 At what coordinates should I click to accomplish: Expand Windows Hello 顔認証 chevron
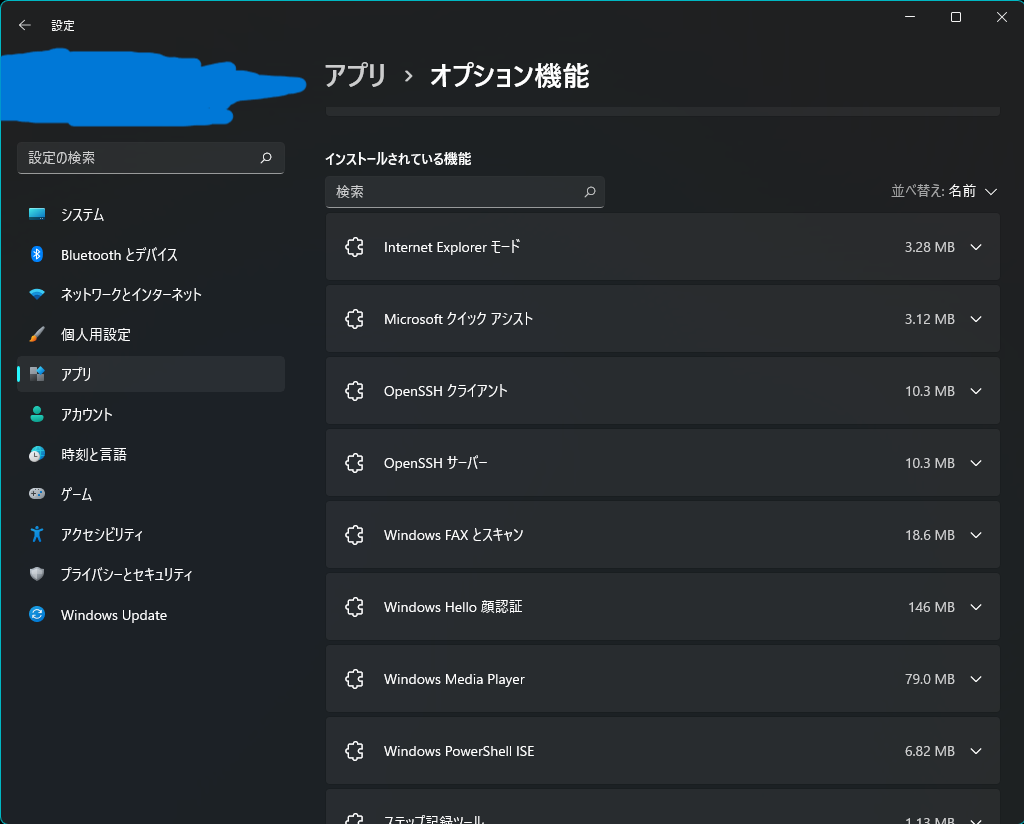(x=976, y=607)
